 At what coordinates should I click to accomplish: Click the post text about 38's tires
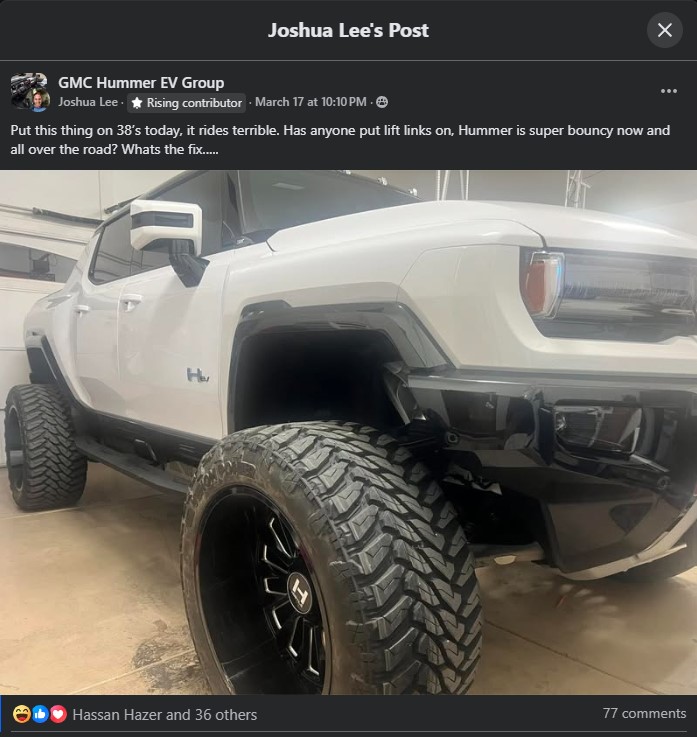[x=340, y=140]
